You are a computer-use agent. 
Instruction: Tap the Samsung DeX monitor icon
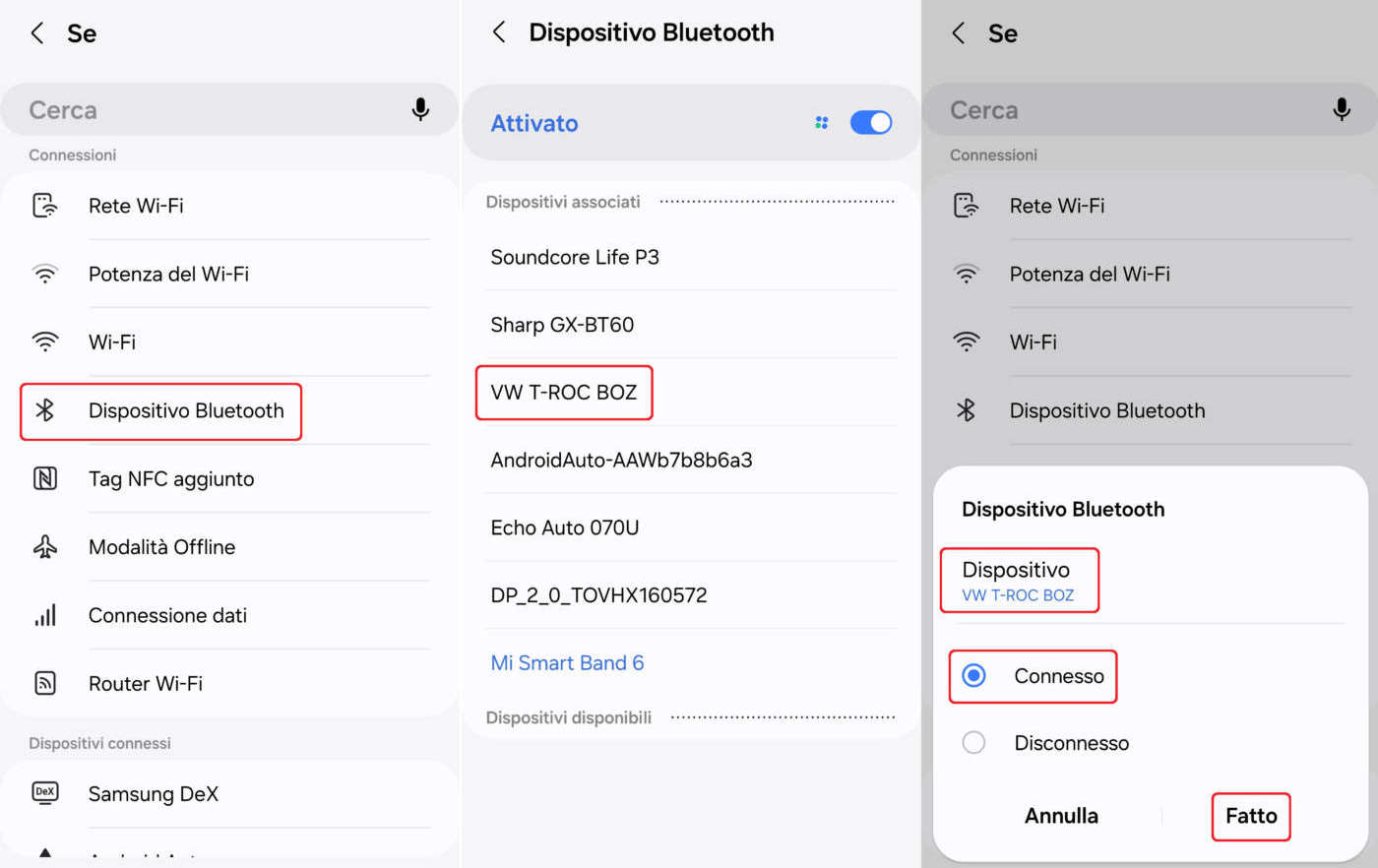[x=45, y=793]
